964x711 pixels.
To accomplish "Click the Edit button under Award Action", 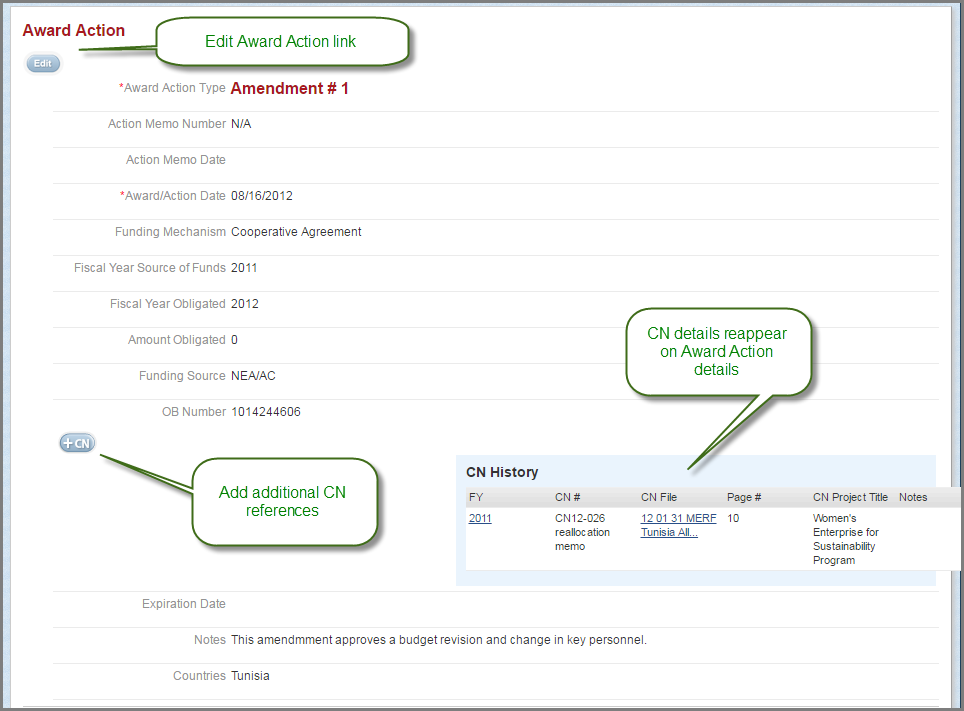I will pyautogui.click(x=43, y=63).
